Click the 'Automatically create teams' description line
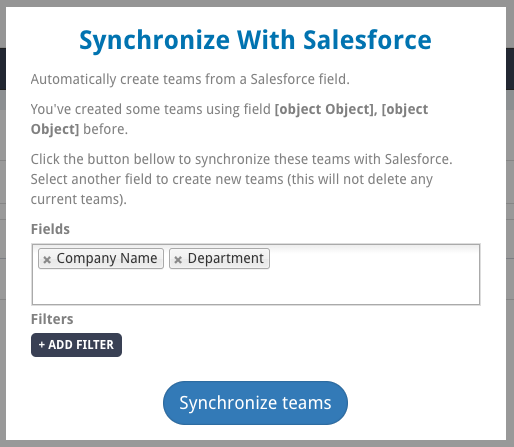514x447 pixels. (190, 79)
